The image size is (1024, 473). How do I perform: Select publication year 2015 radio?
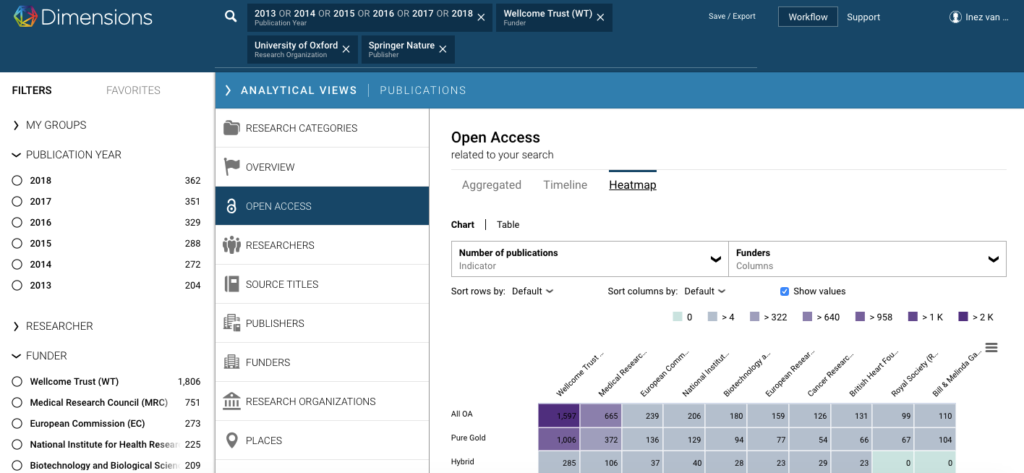(x=17, y=244)
